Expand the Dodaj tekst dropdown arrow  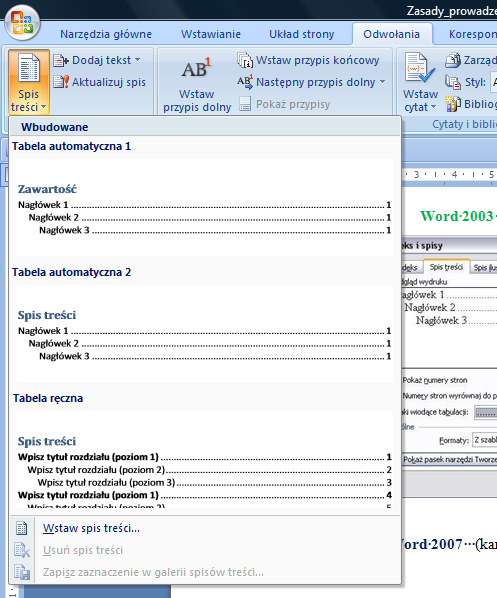137,60
